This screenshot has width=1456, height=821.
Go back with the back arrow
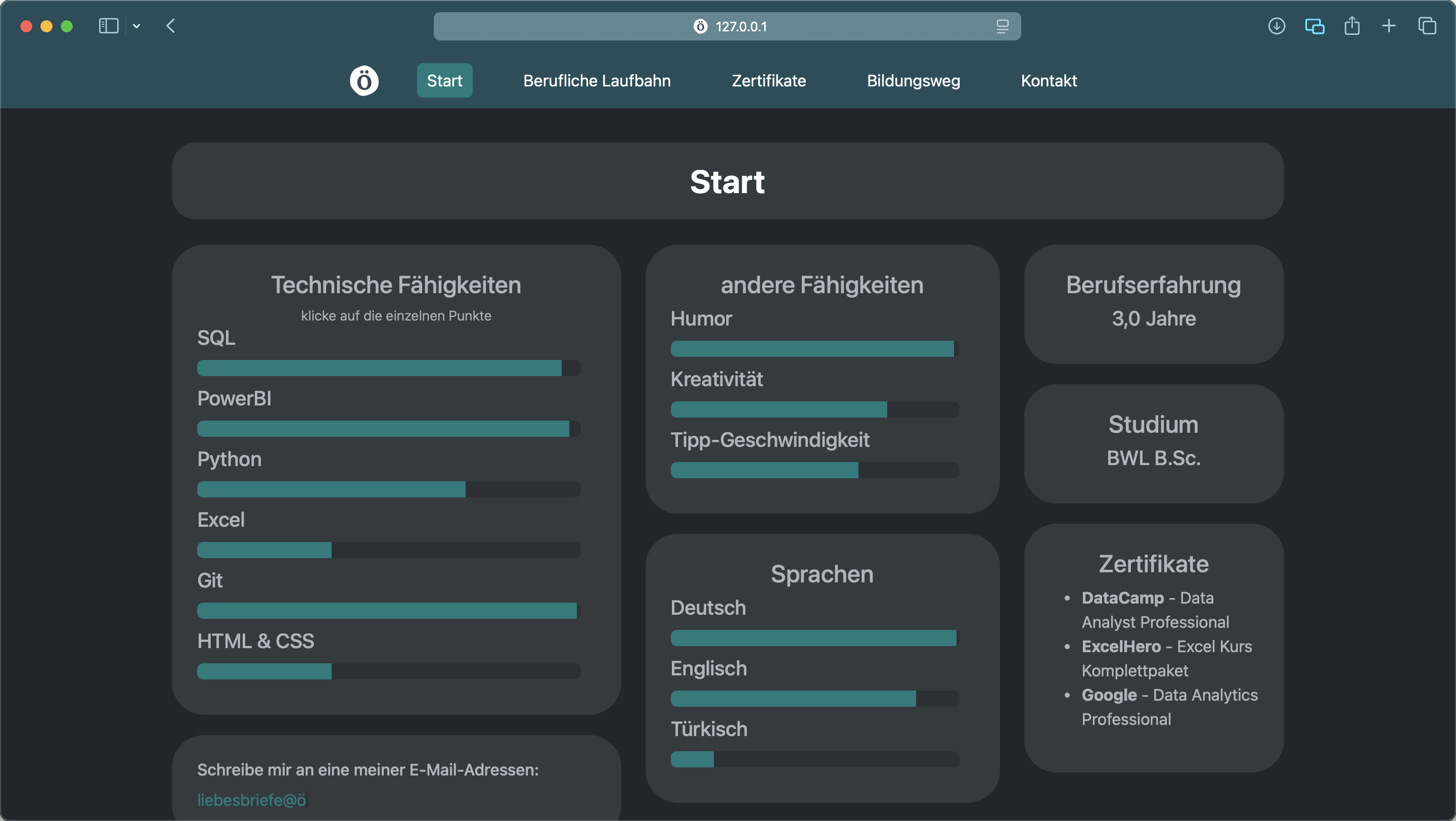tap(171, 26)
